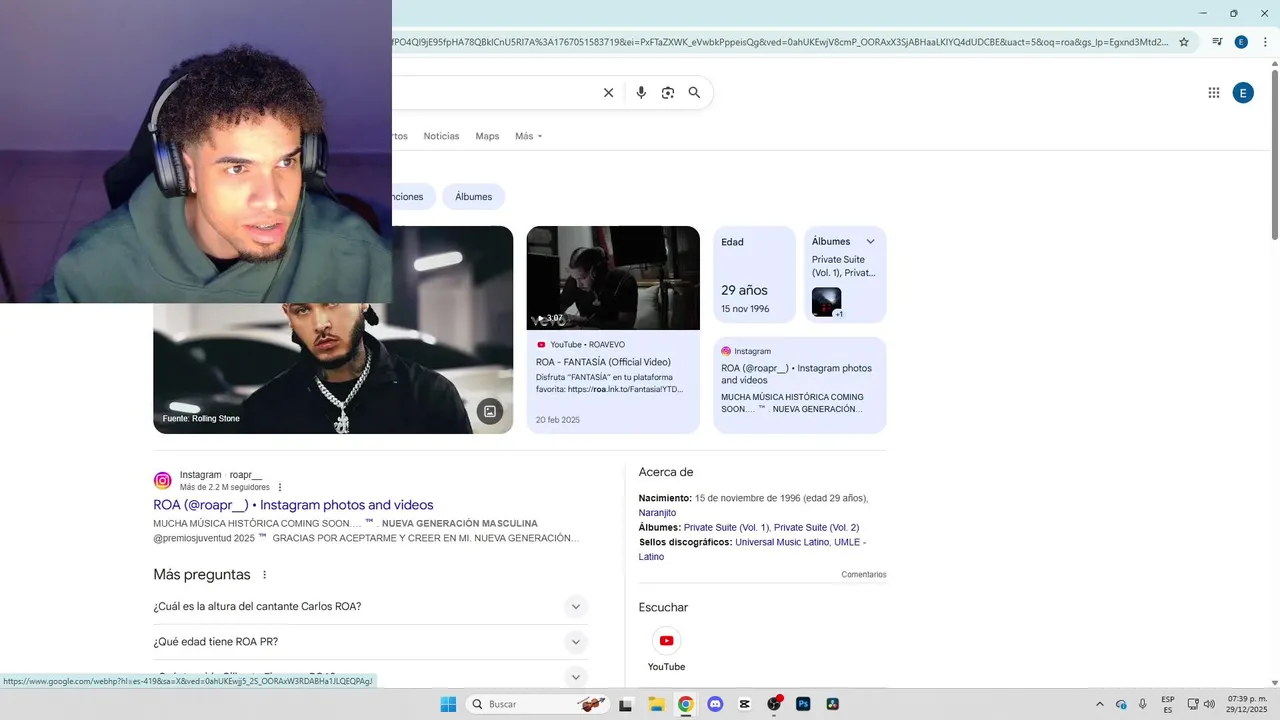Play the FANTASÍA video thumbnail
Viewport: 1280px width, 720px height.
click(x=613, y=278)
